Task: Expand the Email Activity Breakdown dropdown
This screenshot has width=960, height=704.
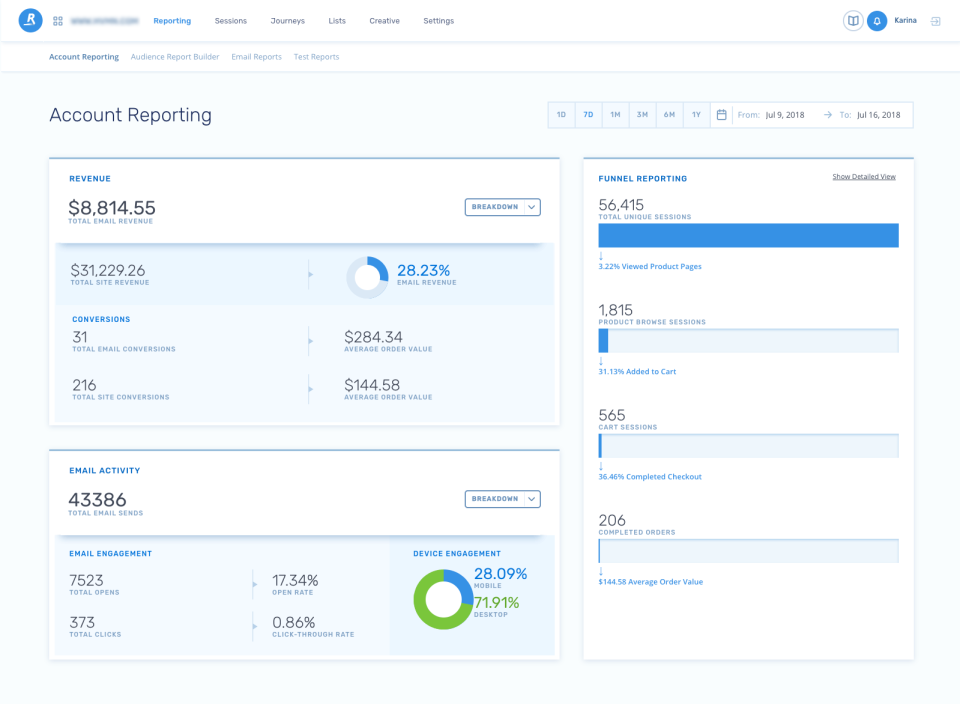Action: (503, 499)
